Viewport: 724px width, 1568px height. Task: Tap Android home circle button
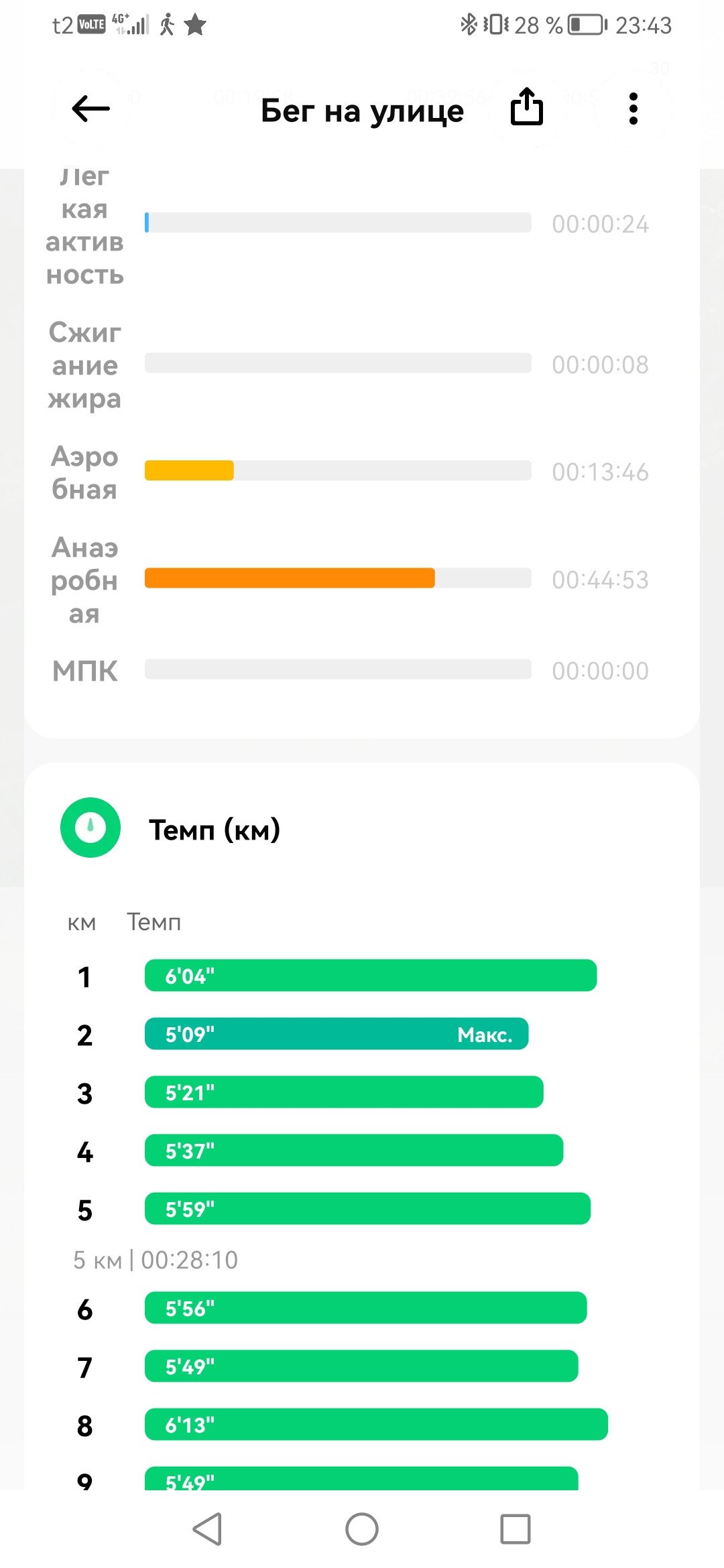tap(362, 1529)
